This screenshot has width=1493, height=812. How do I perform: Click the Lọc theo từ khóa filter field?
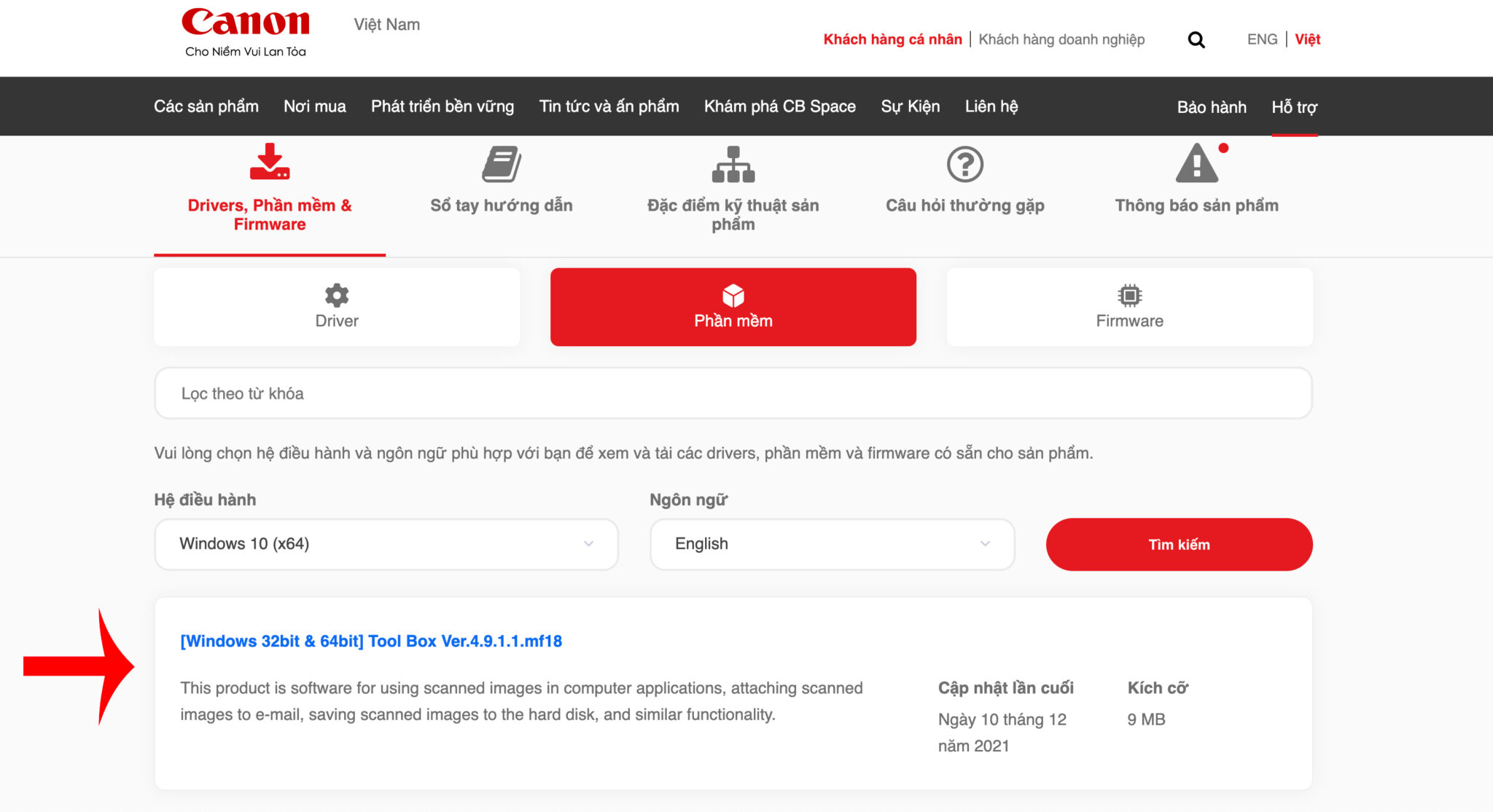pos(733,394)
